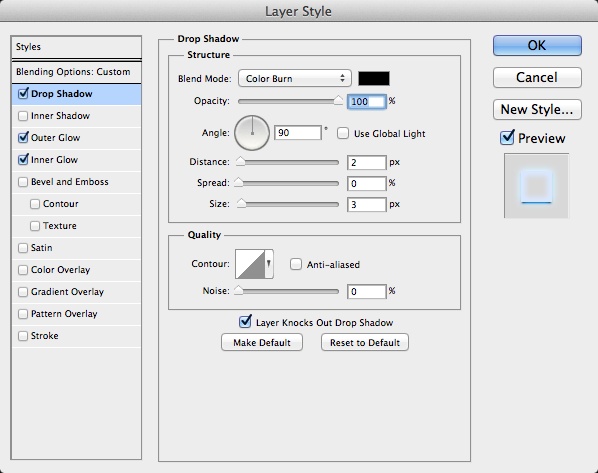Click the Spread value field

click(x=367, y=183)
